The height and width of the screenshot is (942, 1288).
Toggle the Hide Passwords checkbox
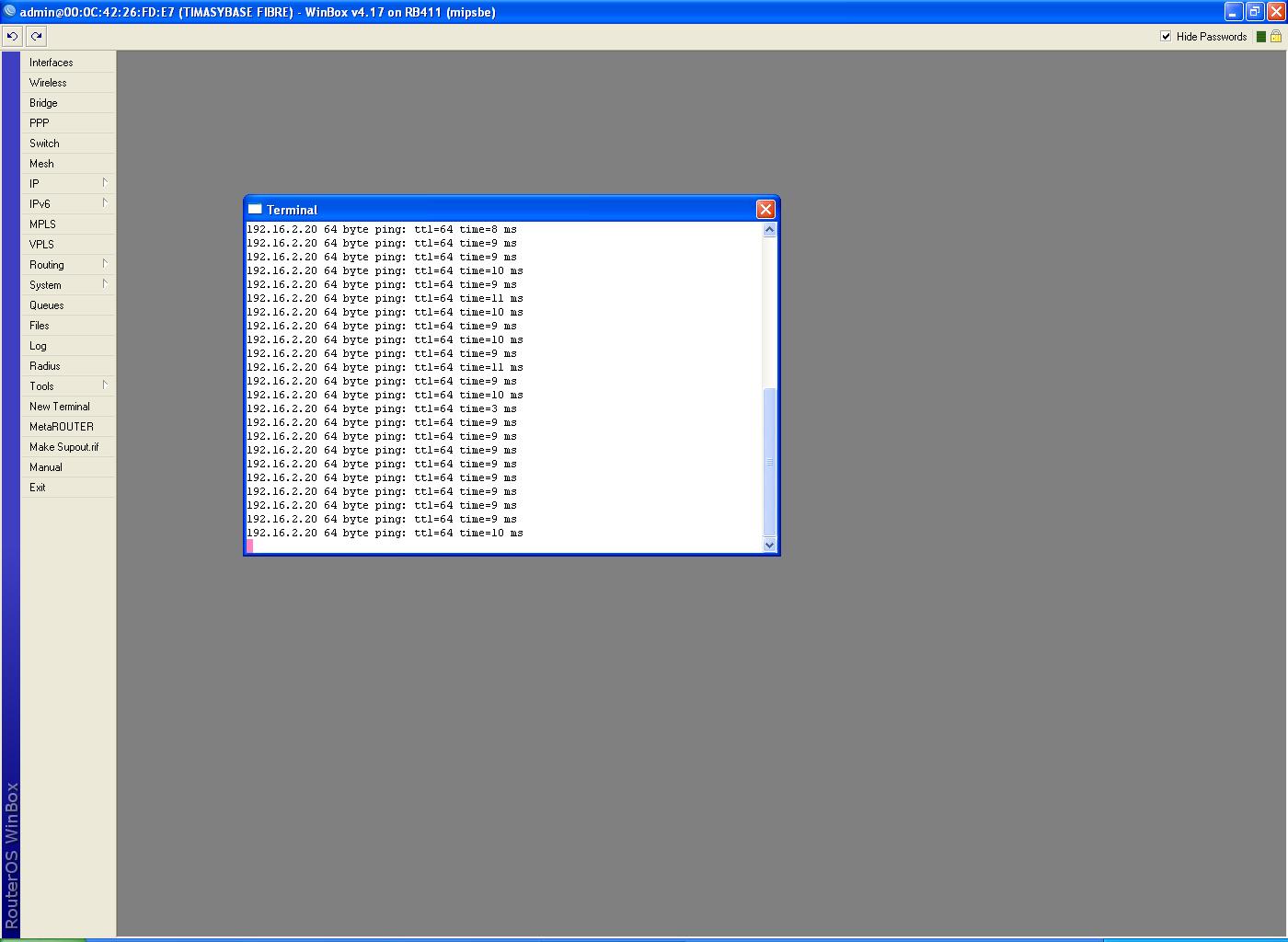coord(1165,37)
